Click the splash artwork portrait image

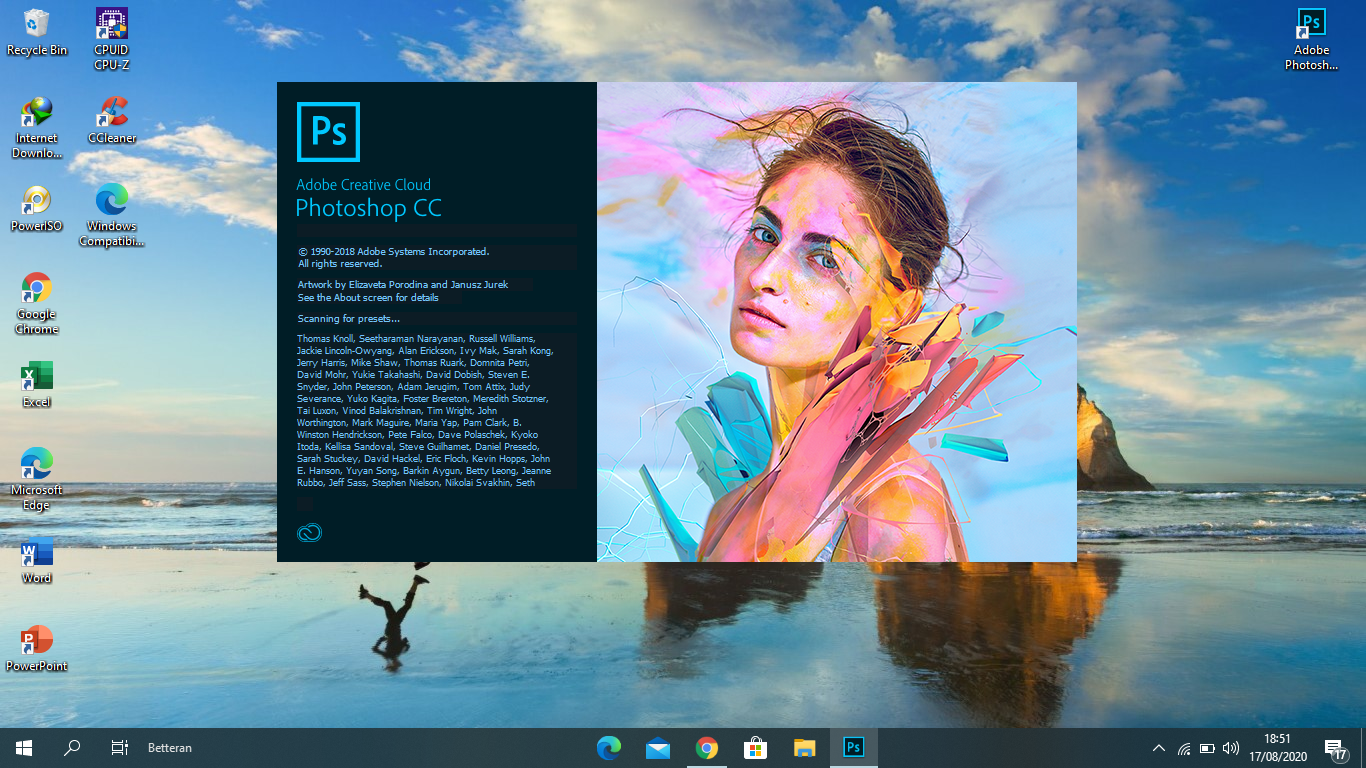tap(837, 322)
